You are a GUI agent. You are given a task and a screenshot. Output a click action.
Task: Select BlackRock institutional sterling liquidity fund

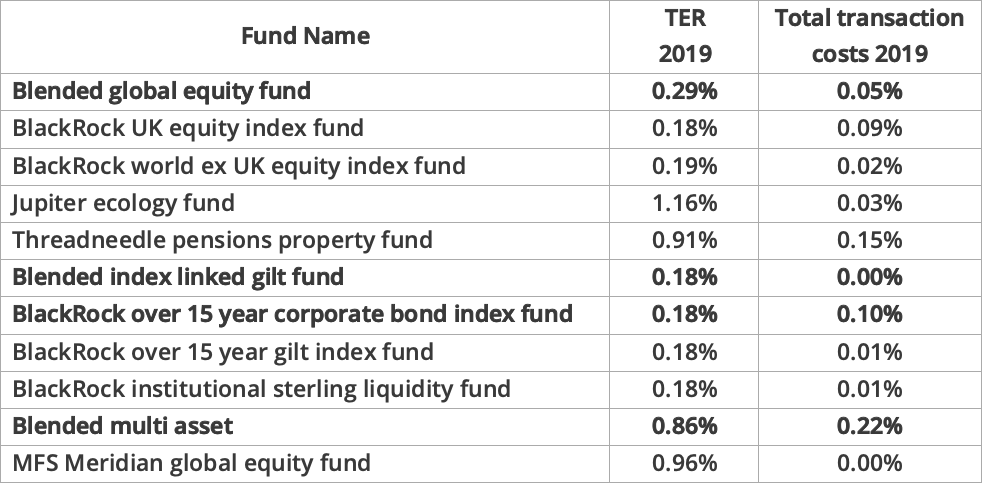click(261, 388)
